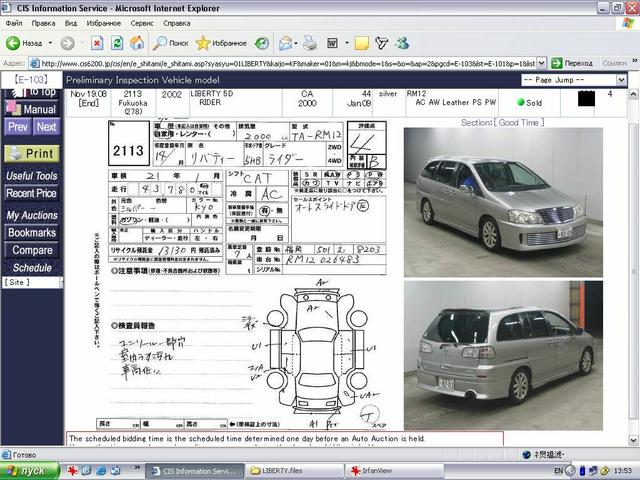Open Useful Tools in sidebar

(x=31, y=176)
